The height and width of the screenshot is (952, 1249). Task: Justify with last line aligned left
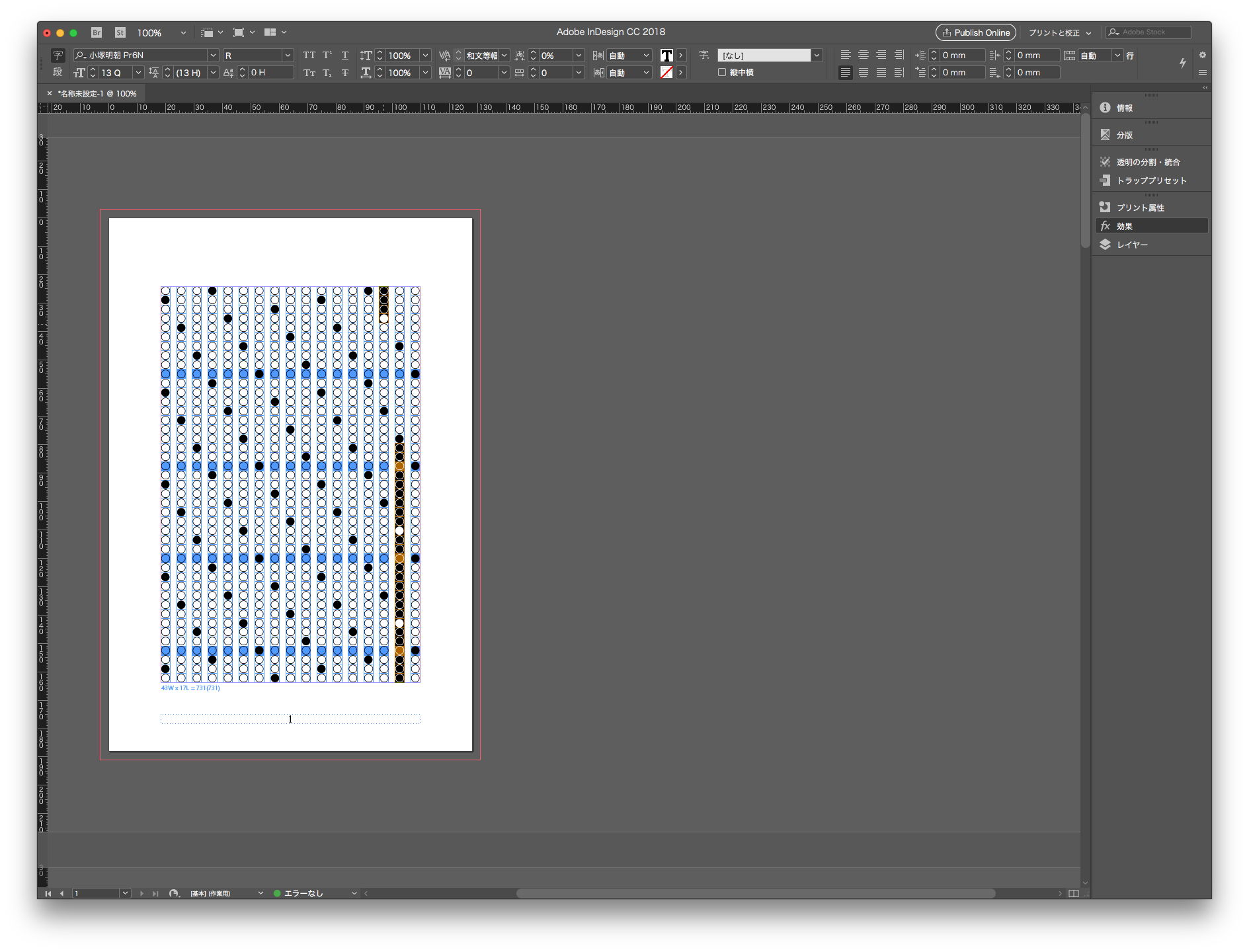click(846, 73)
